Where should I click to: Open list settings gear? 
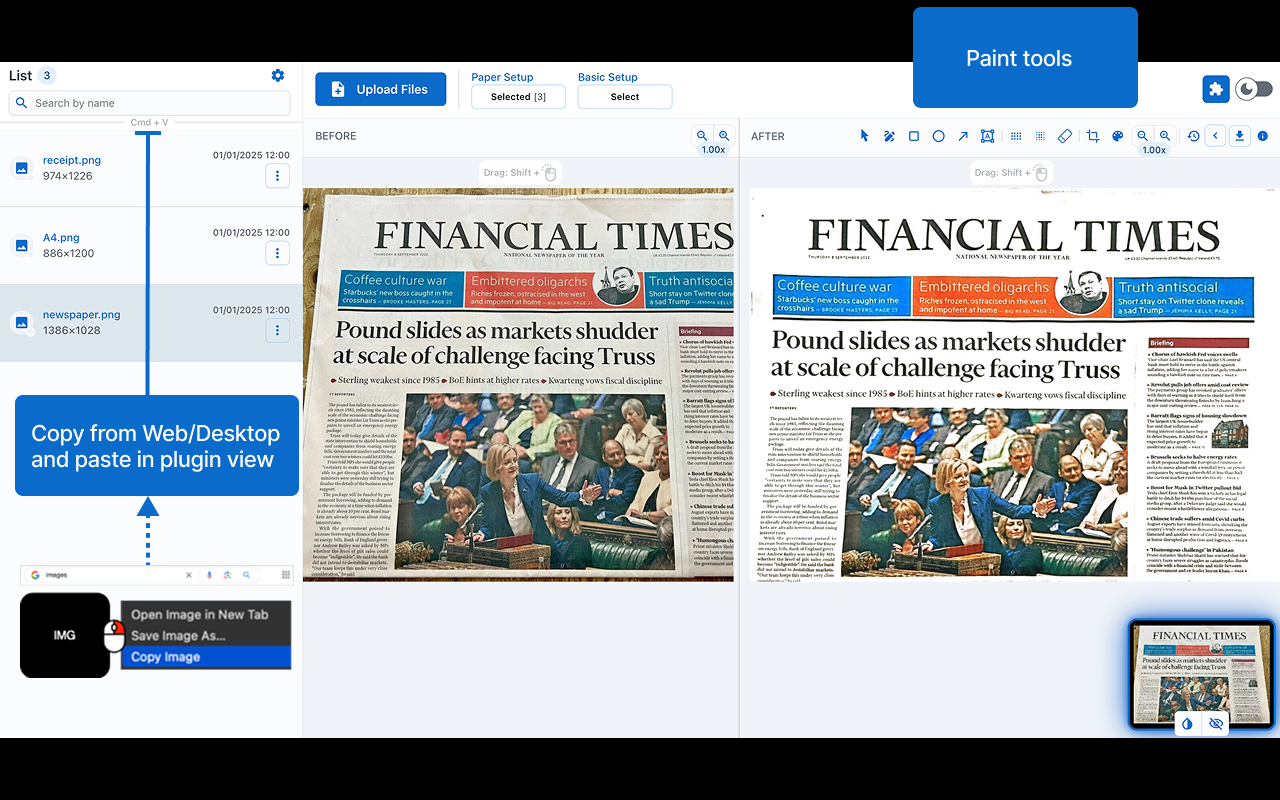point(278,76)
